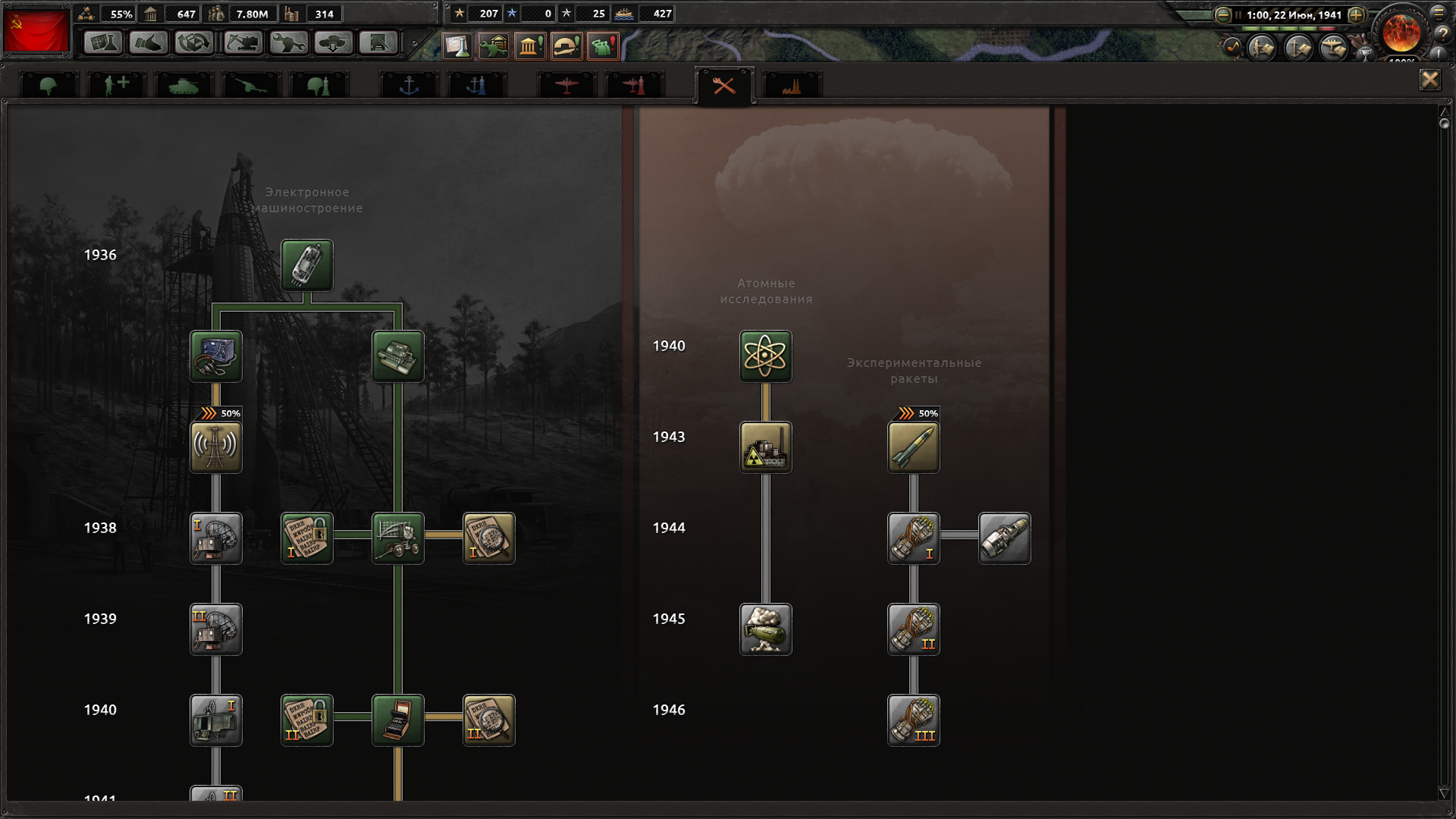Viewport: 1456px width, 819px height.
Task: Select the decryption I magnifier tech
Action: click(x=489, y=538)
